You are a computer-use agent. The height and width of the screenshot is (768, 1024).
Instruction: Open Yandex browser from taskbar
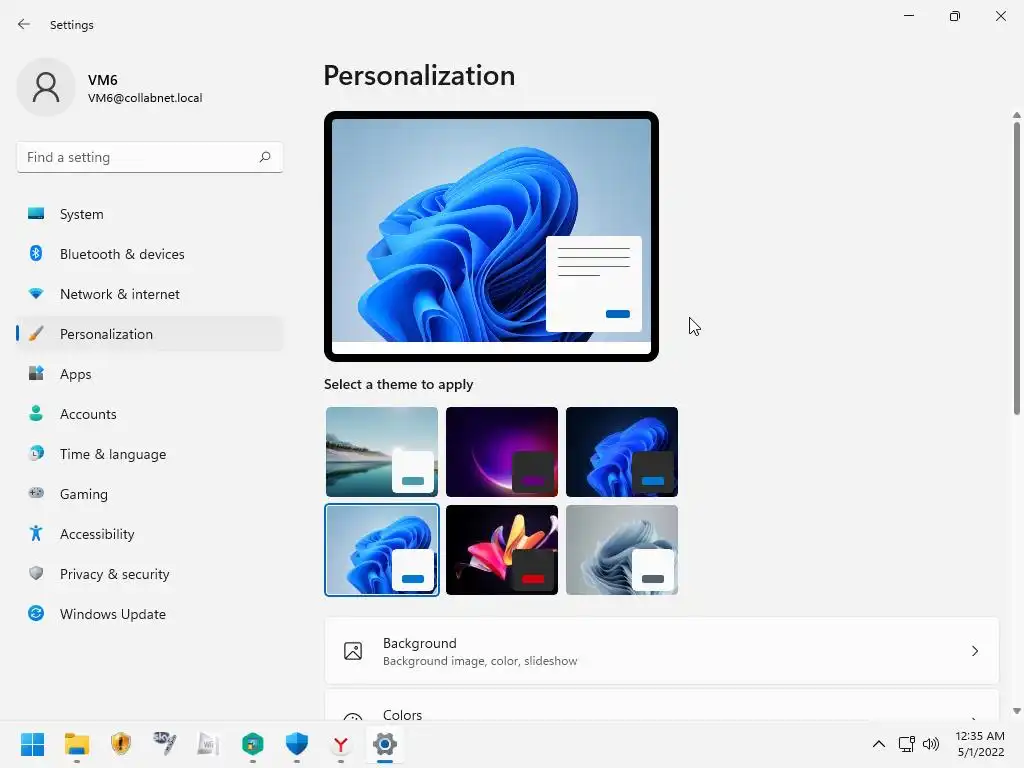tap(341, 744)
